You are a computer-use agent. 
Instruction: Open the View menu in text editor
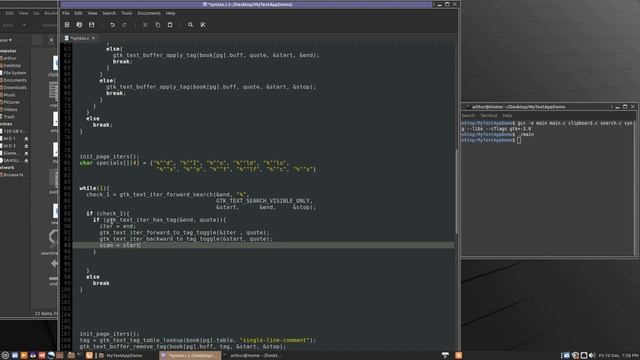coord(93,13)
